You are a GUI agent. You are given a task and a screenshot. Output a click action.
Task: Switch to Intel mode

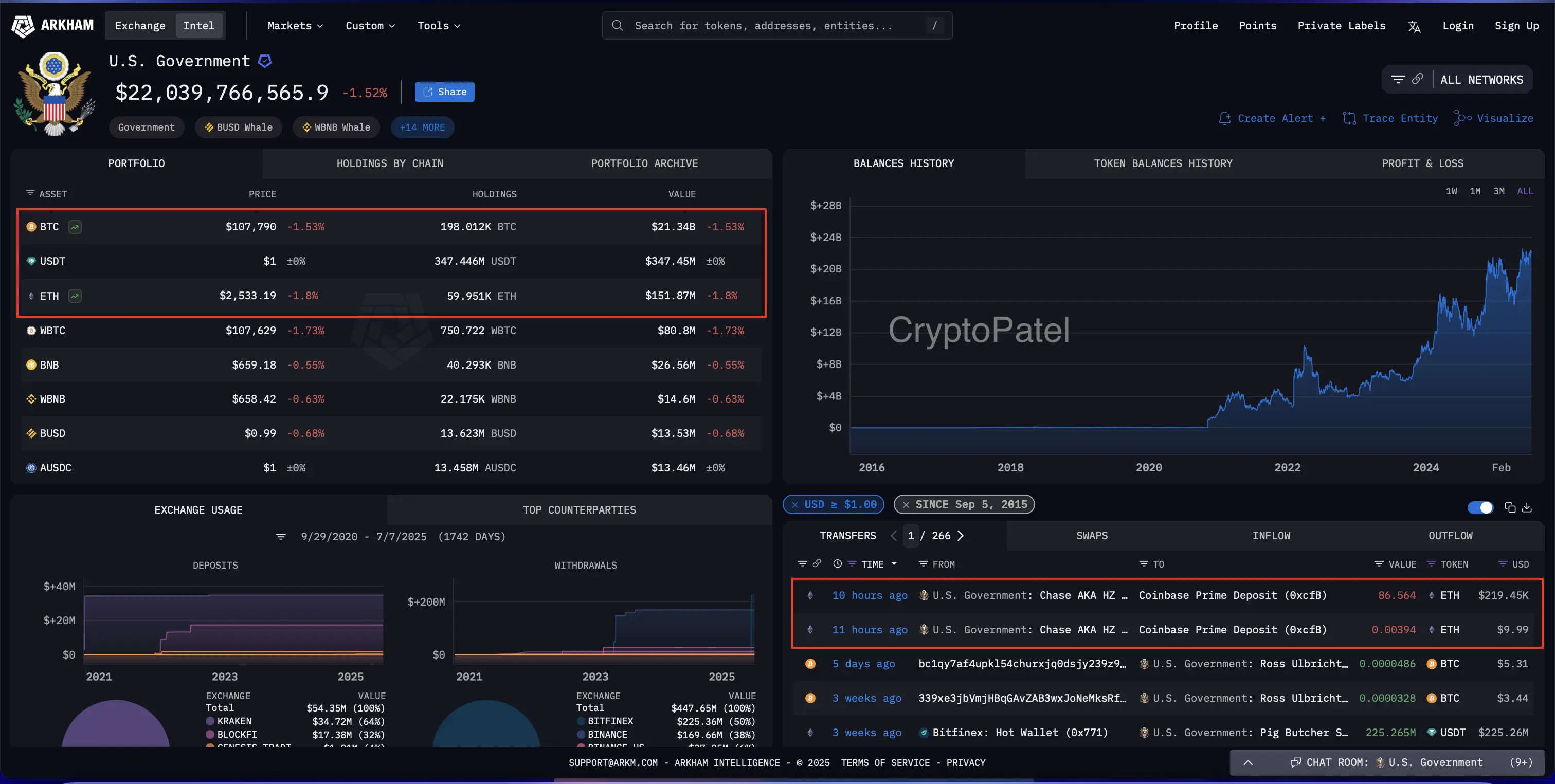[x=198, y=25]
